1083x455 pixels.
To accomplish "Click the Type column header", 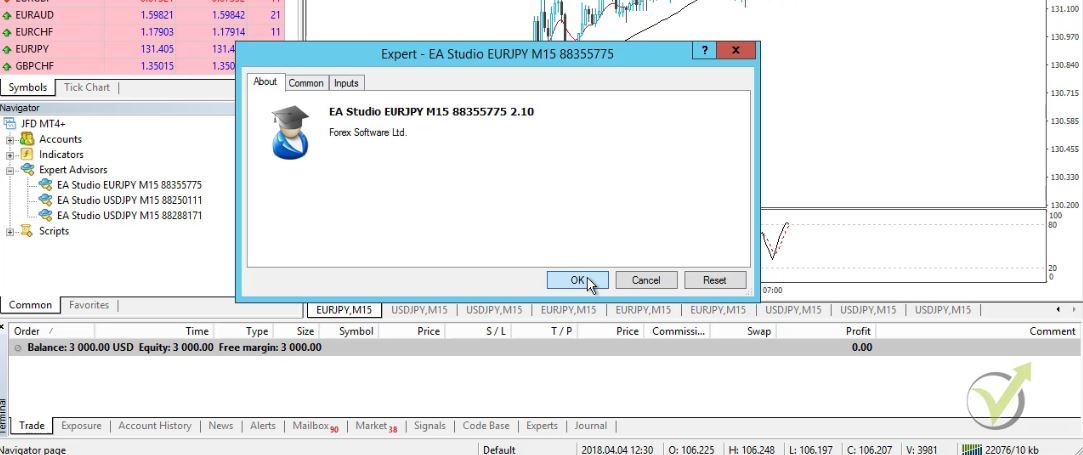I will click(x=242, y=331).
